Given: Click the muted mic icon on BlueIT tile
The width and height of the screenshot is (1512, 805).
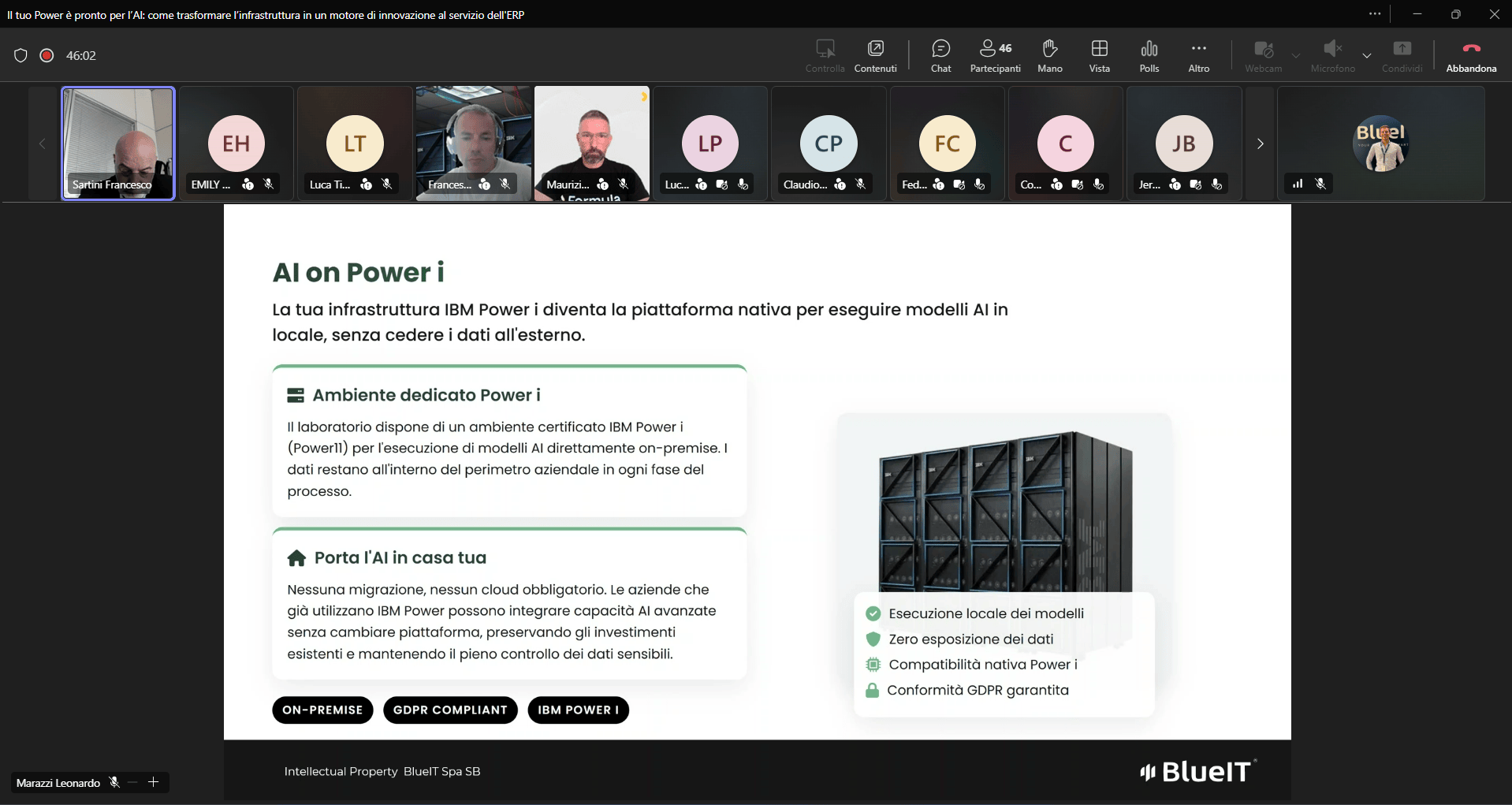Looking at the screenshot, I should [1320, 184].
